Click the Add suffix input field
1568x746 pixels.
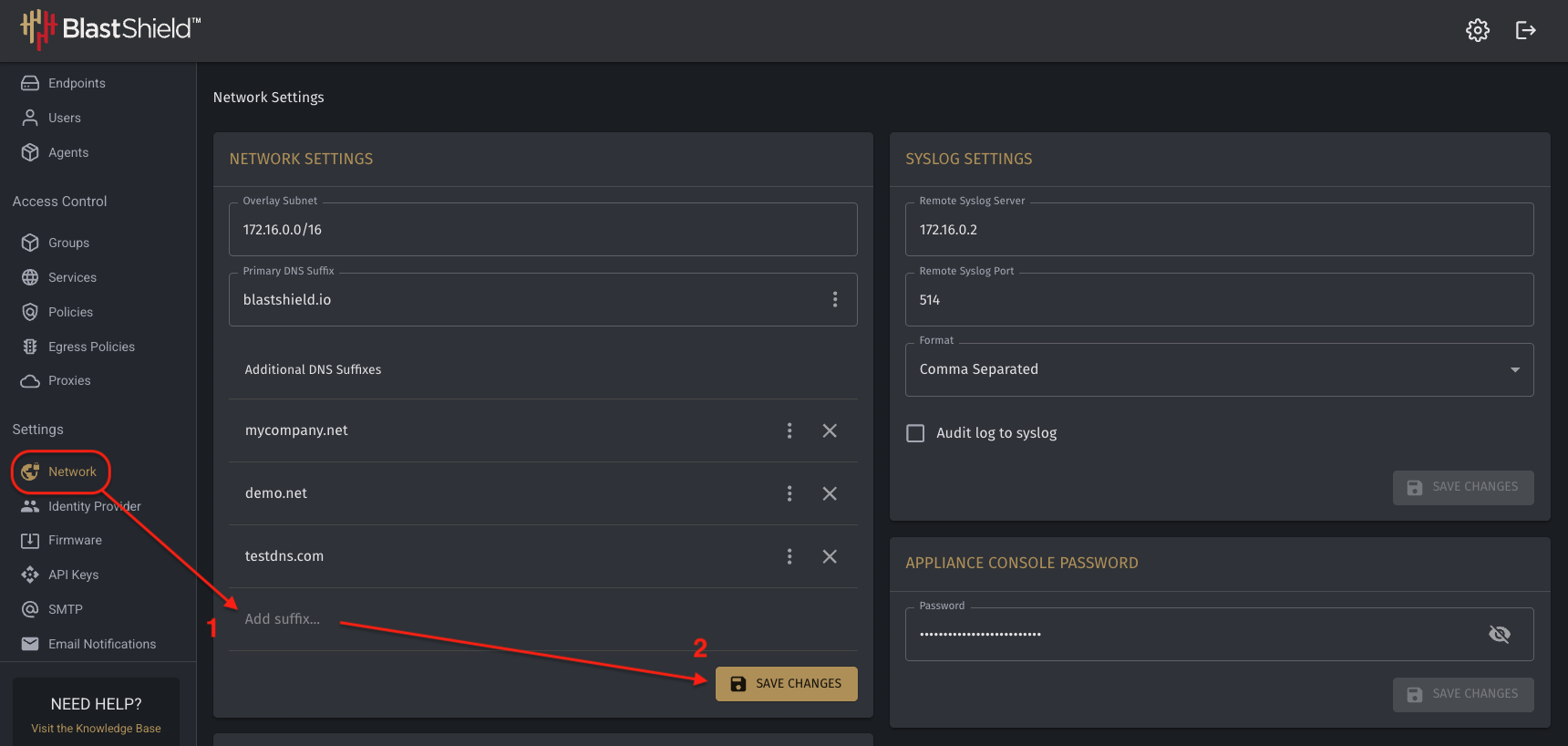[x=542, y=619]
